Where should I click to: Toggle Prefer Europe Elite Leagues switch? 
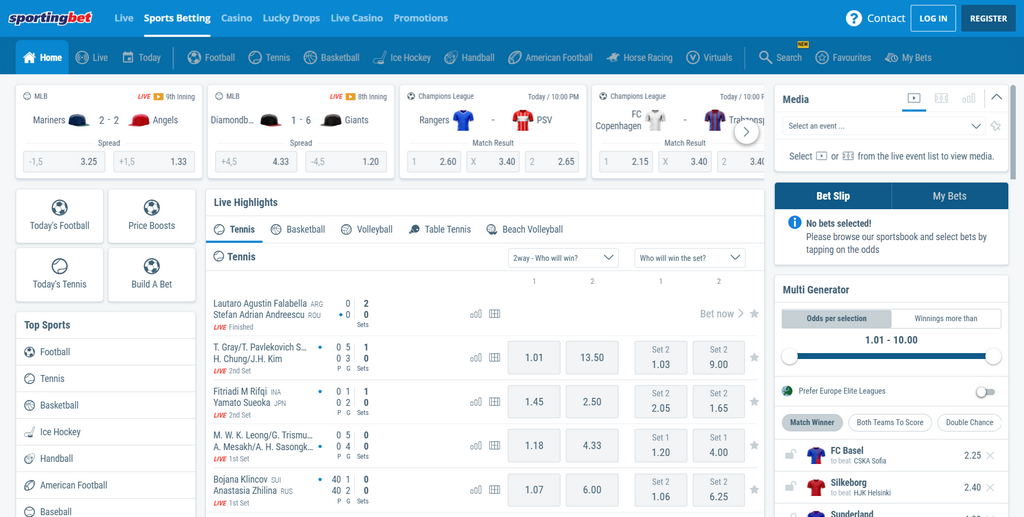[985, 392]
